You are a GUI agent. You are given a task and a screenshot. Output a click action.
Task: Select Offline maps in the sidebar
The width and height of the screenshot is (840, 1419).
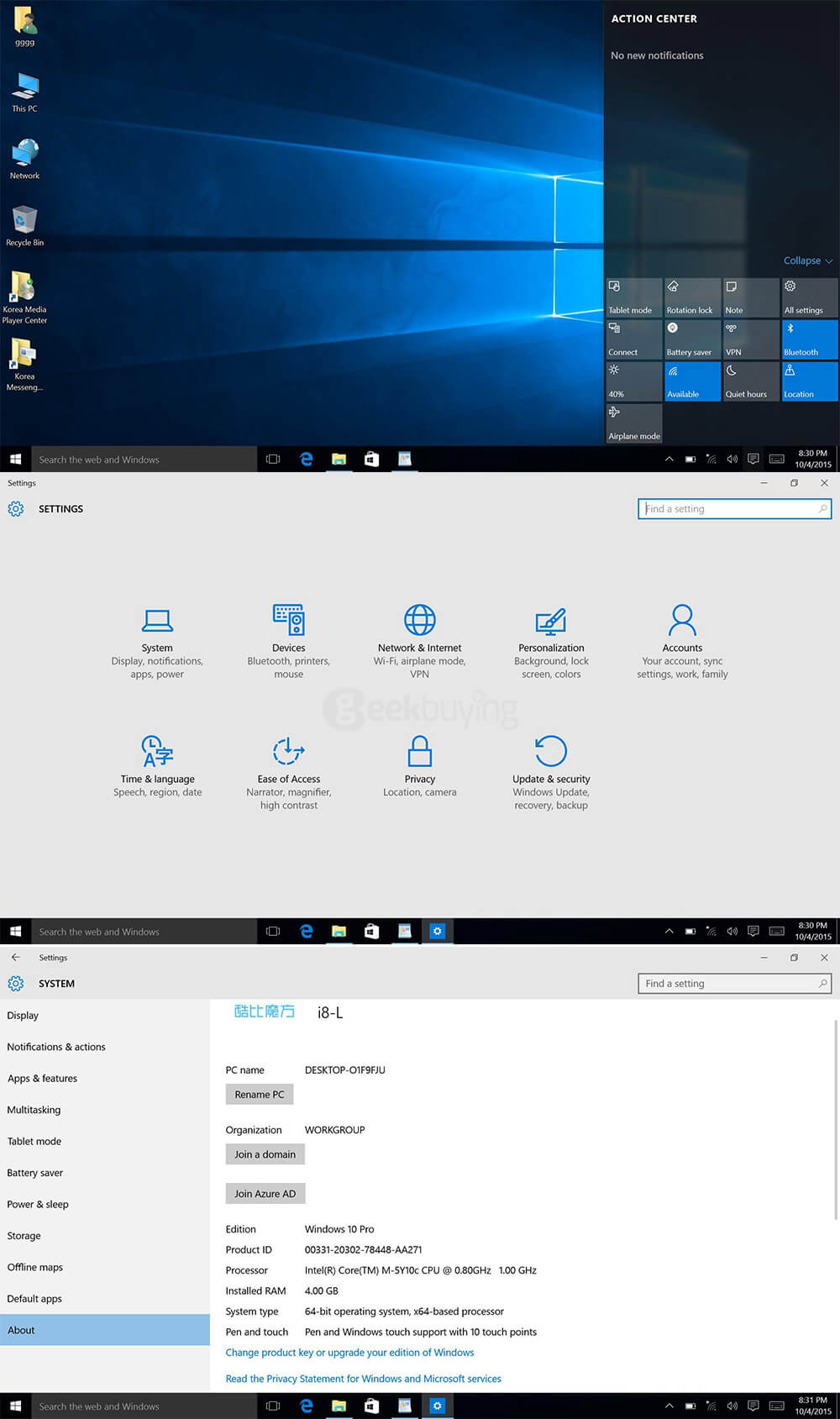[x=105, y=1267]
